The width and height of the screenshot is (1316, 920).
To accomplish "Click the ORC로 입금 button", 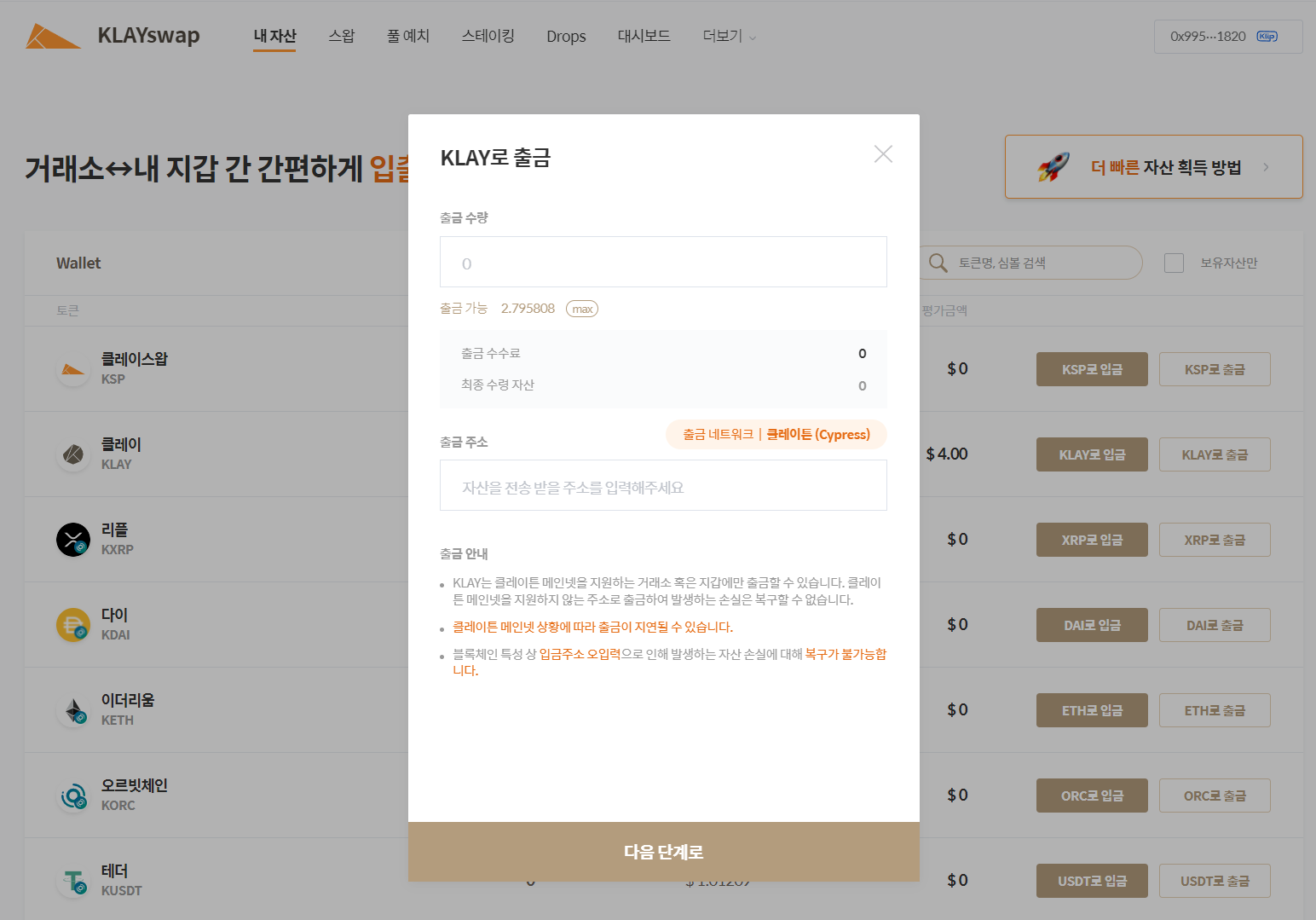I will tap(1092, 796).
